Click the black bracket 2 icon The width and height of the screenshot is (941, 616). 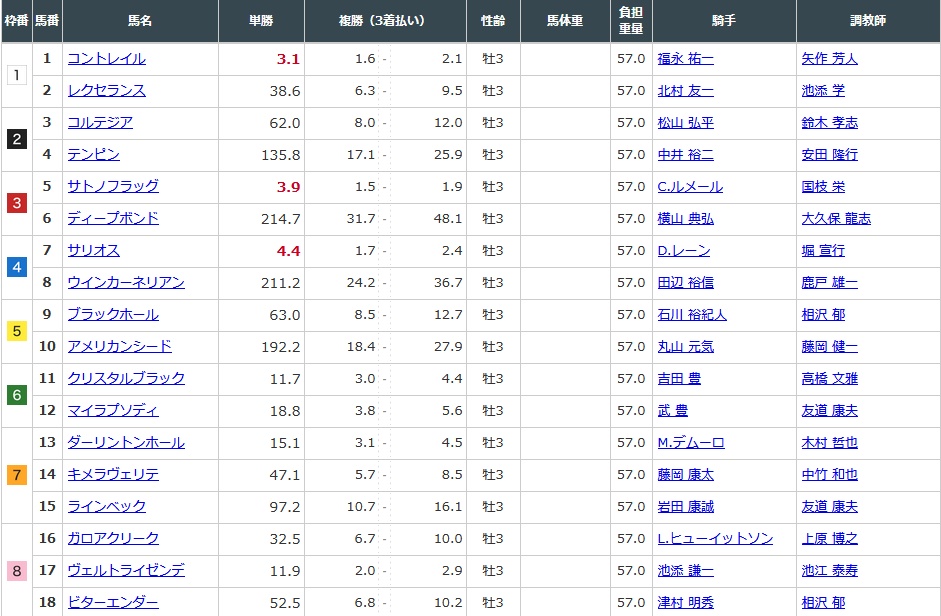[16, 139]
